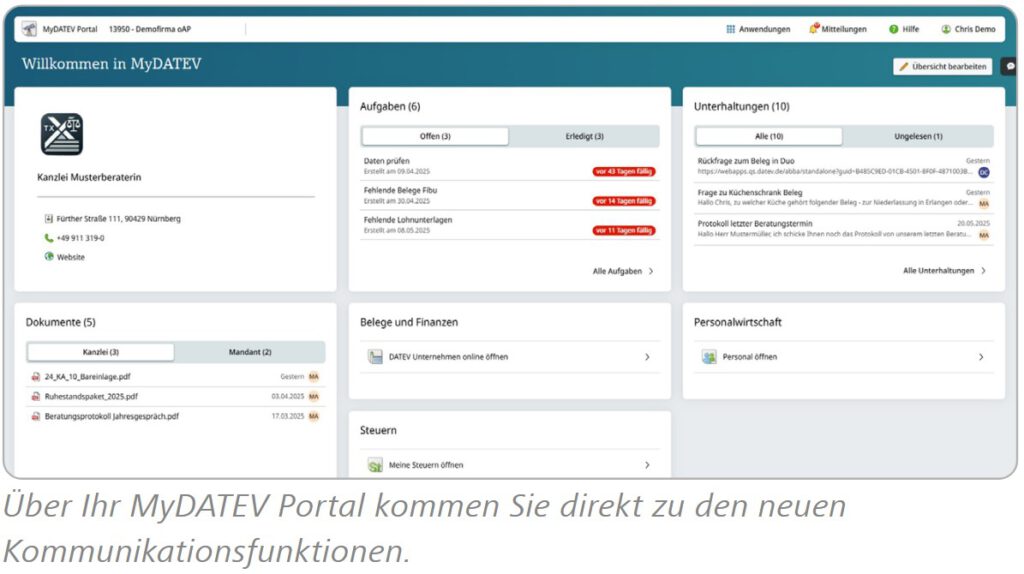Viewport: 1024px width, 574px height.
Task: Click the MyDATEV Portal logo icon
Action: (29, 29)
